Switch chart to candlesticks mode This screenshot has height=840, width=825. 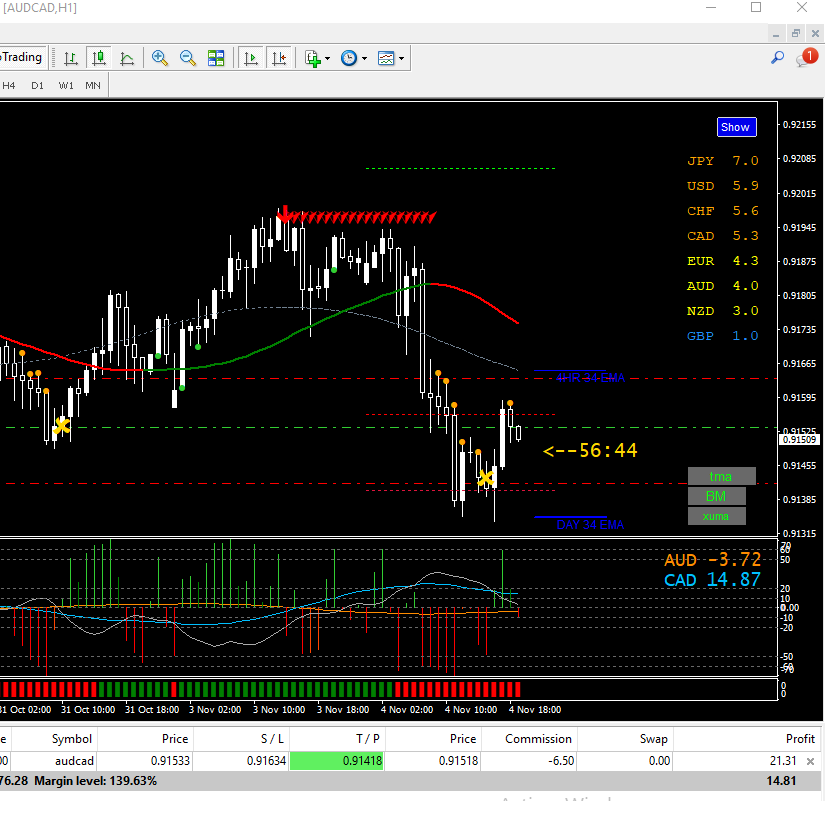point(99,58)
